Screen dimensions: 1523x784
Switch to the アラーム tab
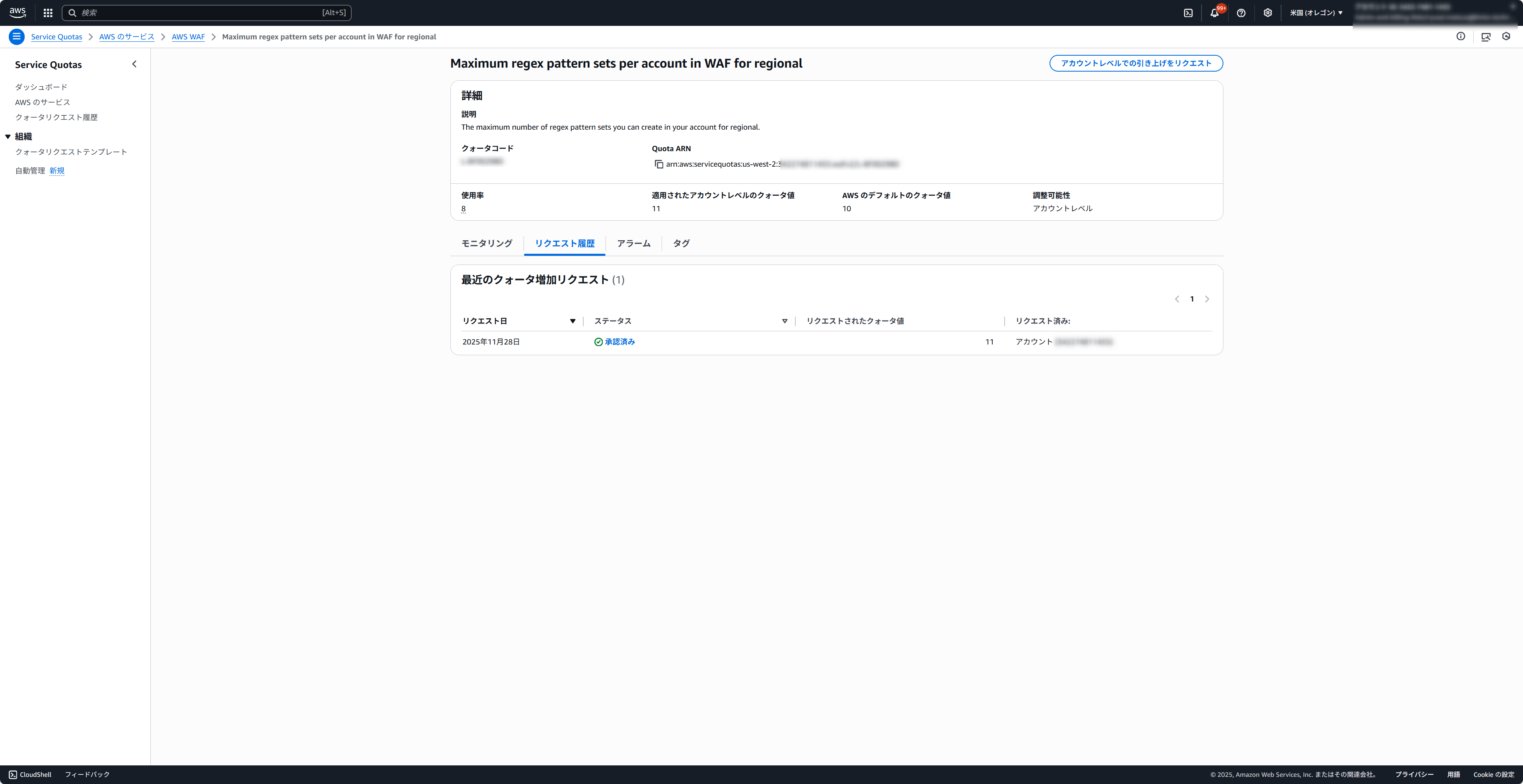coord(633,243)
